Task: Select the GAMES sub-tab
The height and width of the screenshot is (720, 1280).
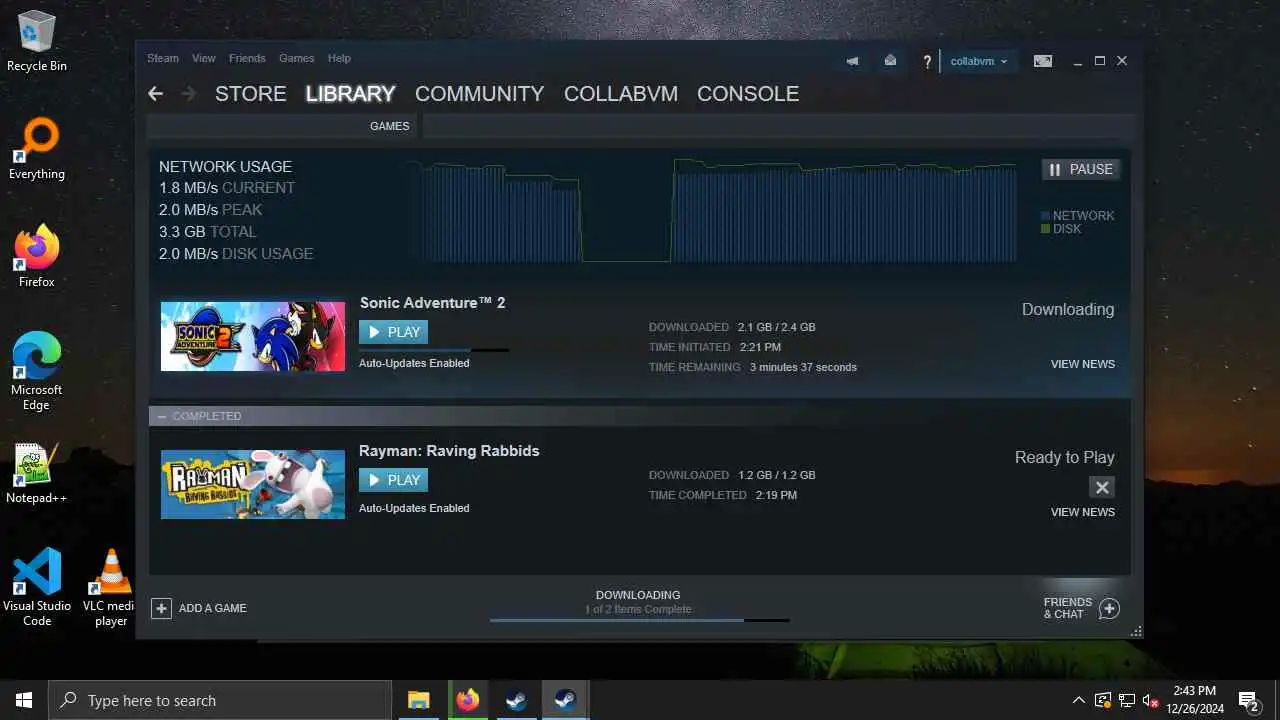Action: [390, 126]
